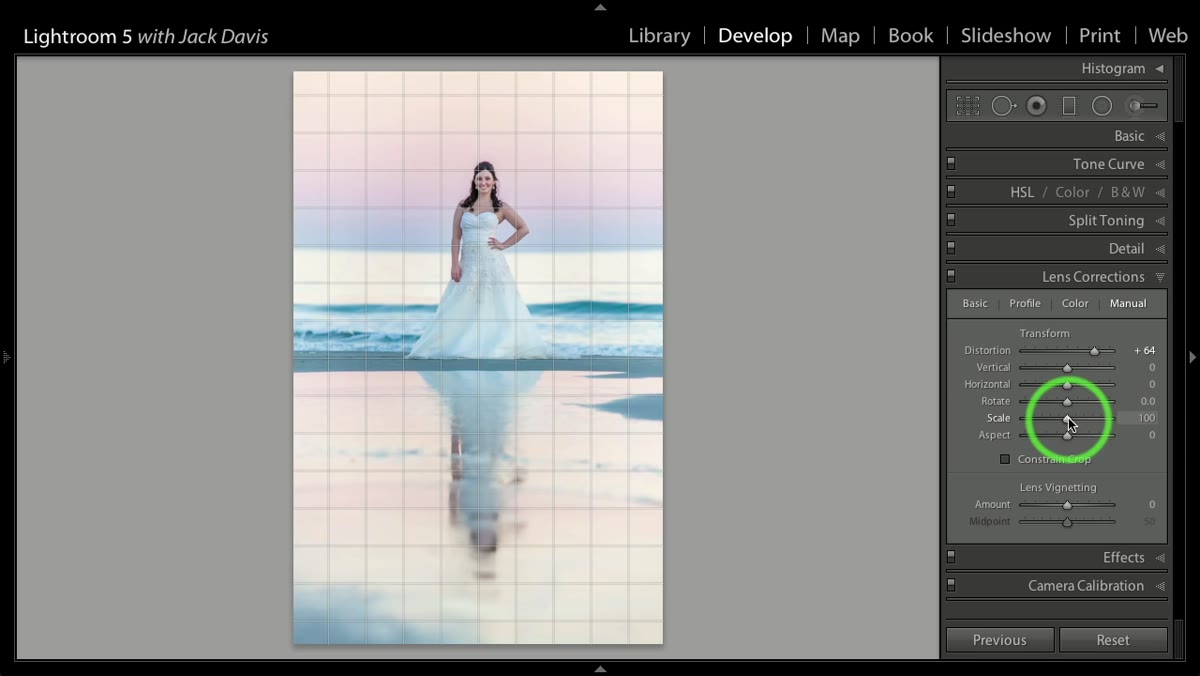Expand the Detail panel
Viewport: 1200px width, 676px height.
pyautogui.click(x=1160, y=249)
